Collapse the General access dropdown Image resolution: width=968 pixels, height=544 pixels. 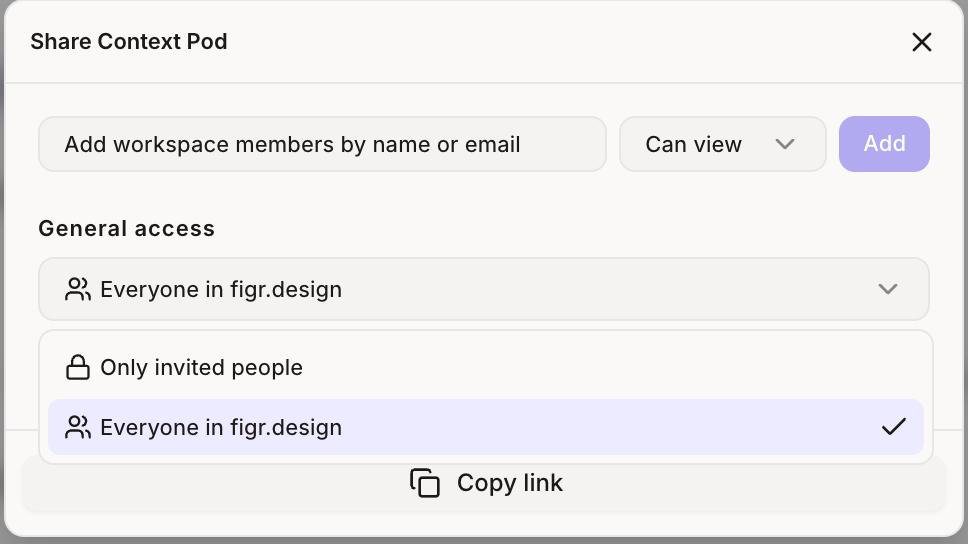(484, 289)
